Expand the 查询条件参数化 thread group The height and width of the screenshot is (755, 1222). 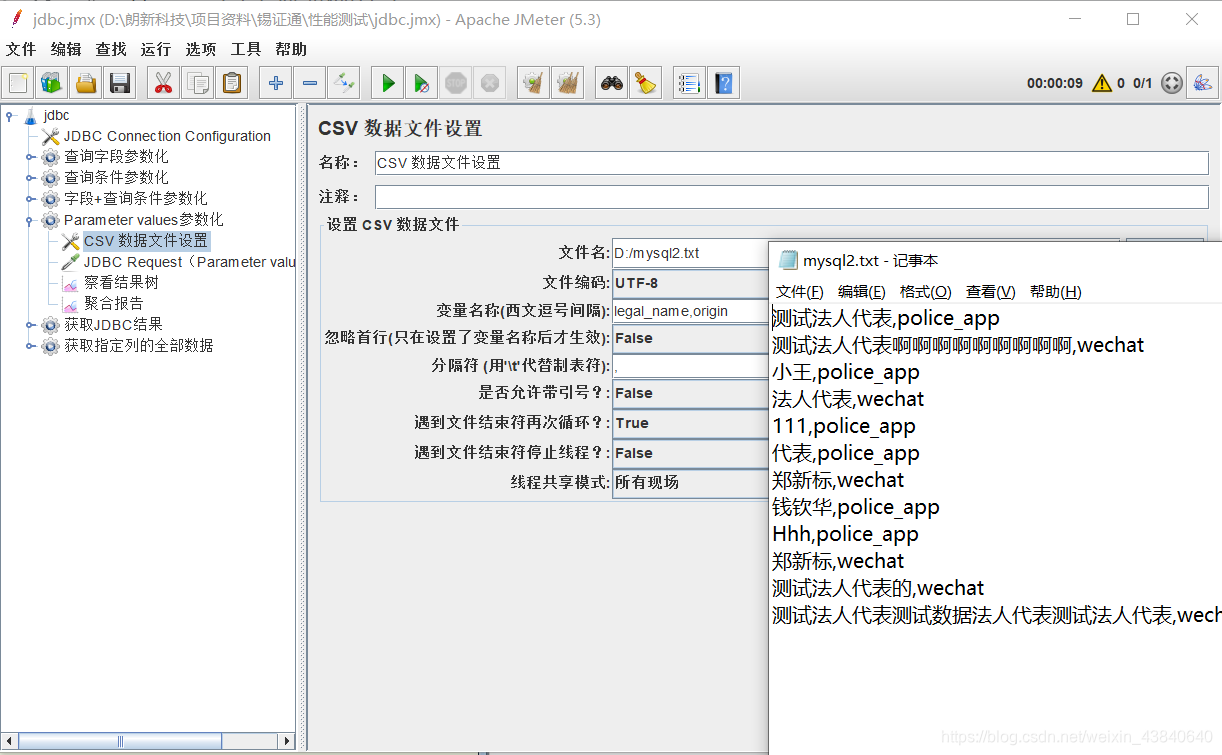click(30, 178)
